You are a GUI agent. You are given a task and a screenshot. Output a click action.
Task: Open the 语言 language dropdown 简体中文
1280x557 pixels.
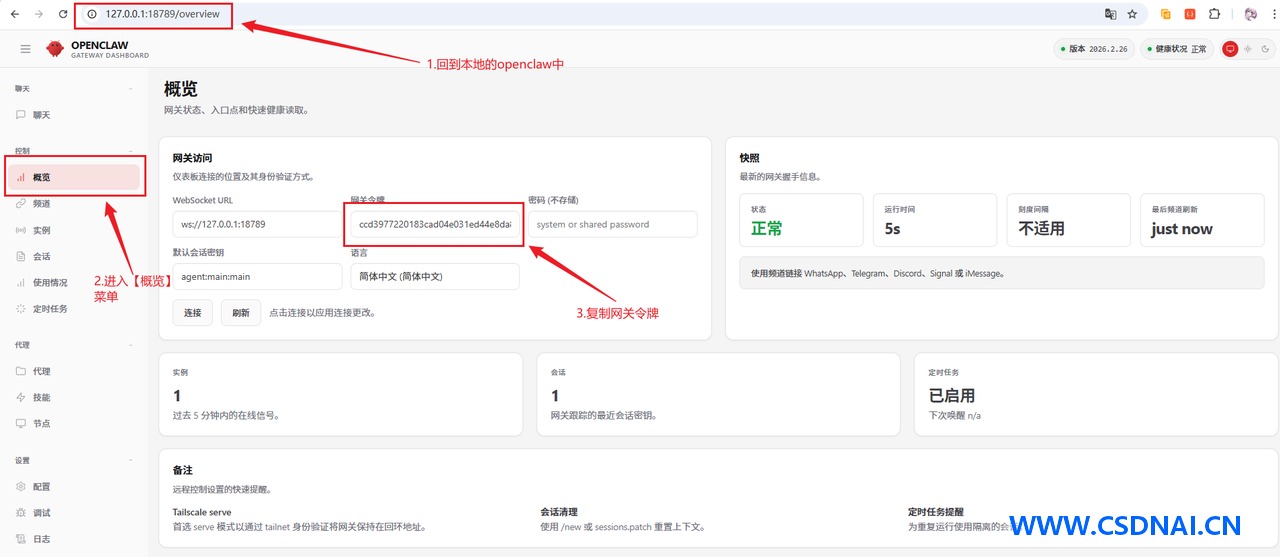coord(435,276)
